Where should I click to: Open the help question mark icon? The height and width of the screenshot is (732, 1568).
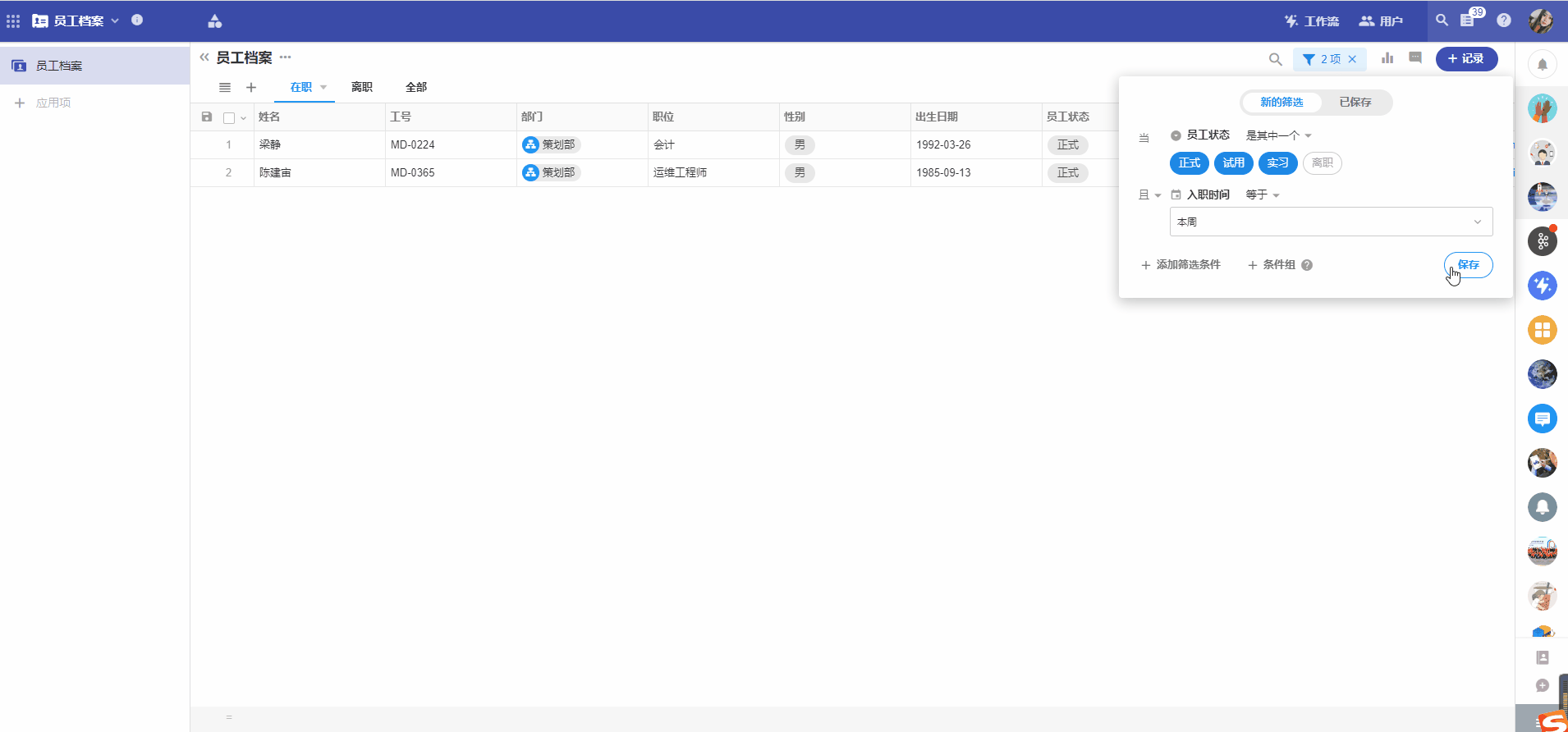1503,21
